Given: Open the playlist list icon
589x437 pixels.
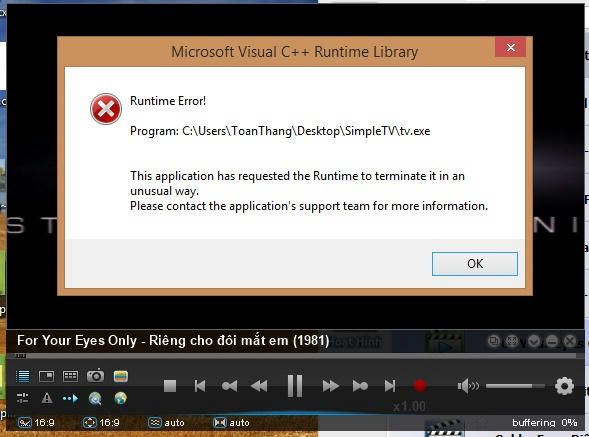Looking at the screenshot, I should pos(23,376).
